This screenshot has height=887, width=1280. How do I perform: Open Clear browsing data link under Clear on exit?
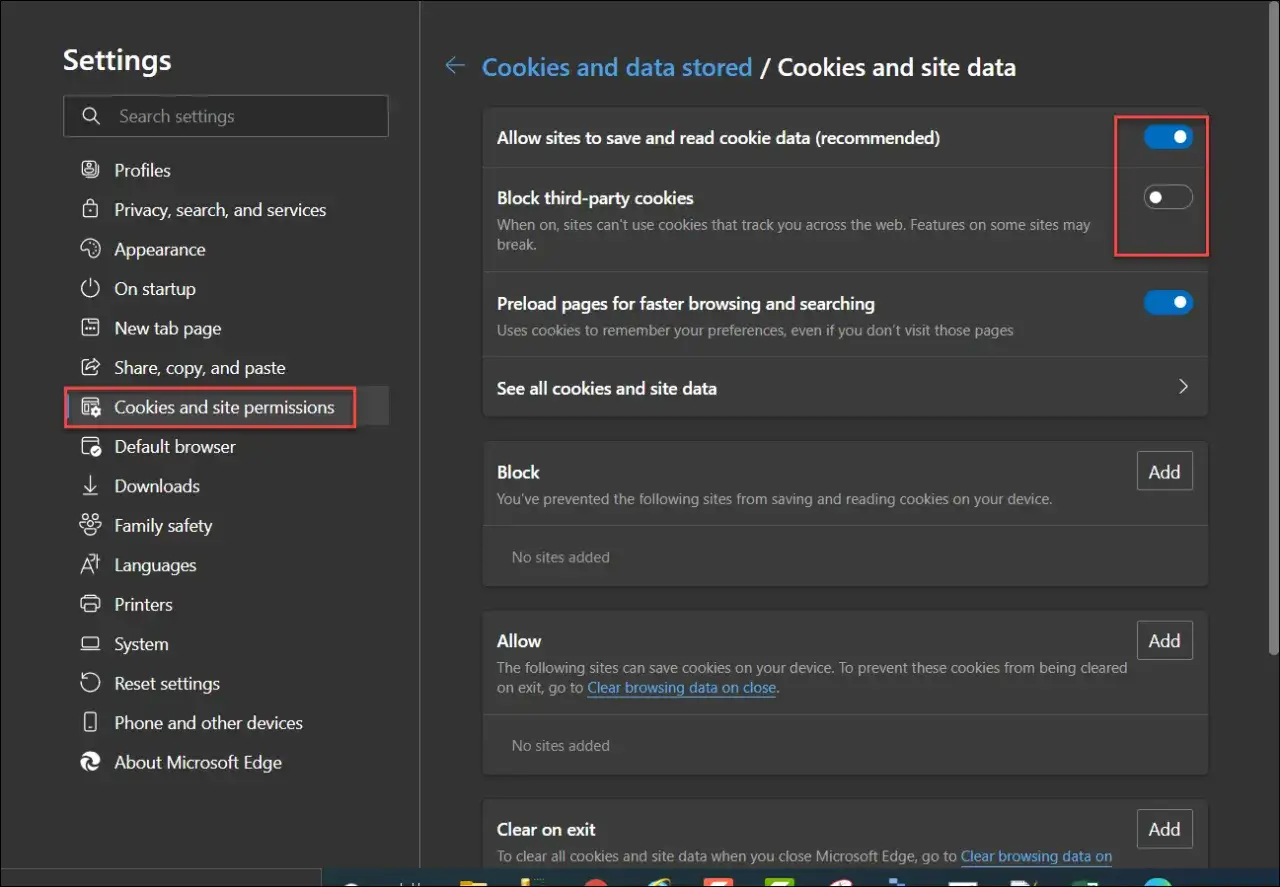(x=1036, y=856)
